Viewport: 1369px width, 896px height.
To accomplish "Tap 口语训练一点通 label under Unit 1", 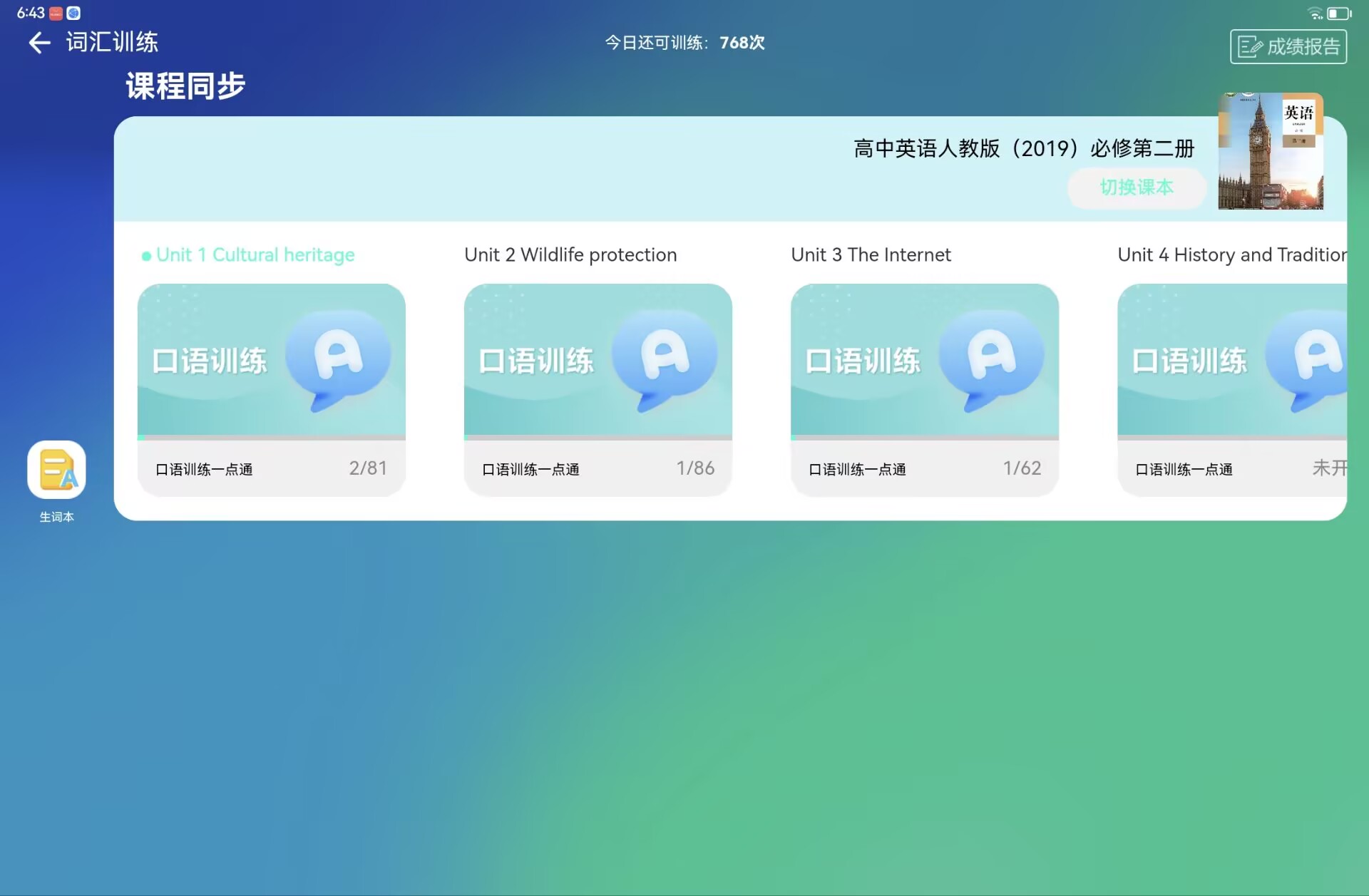I will pos(204,470).
